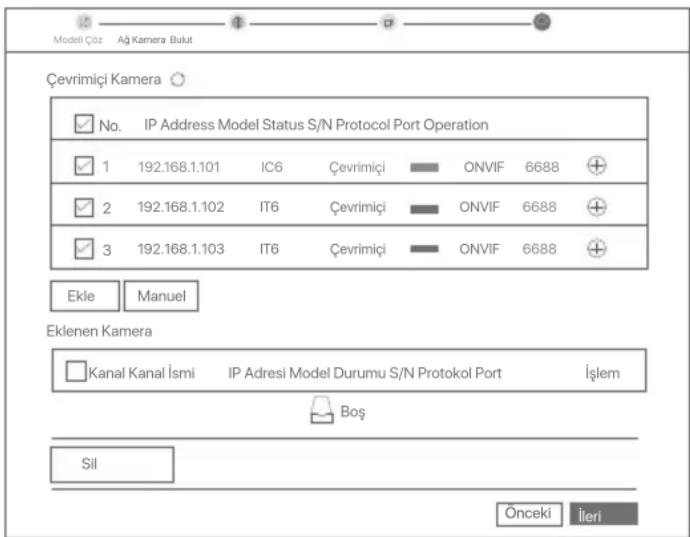Click the Sil button
The width and height of the screenshot is (690, 537).
point(112,464)
